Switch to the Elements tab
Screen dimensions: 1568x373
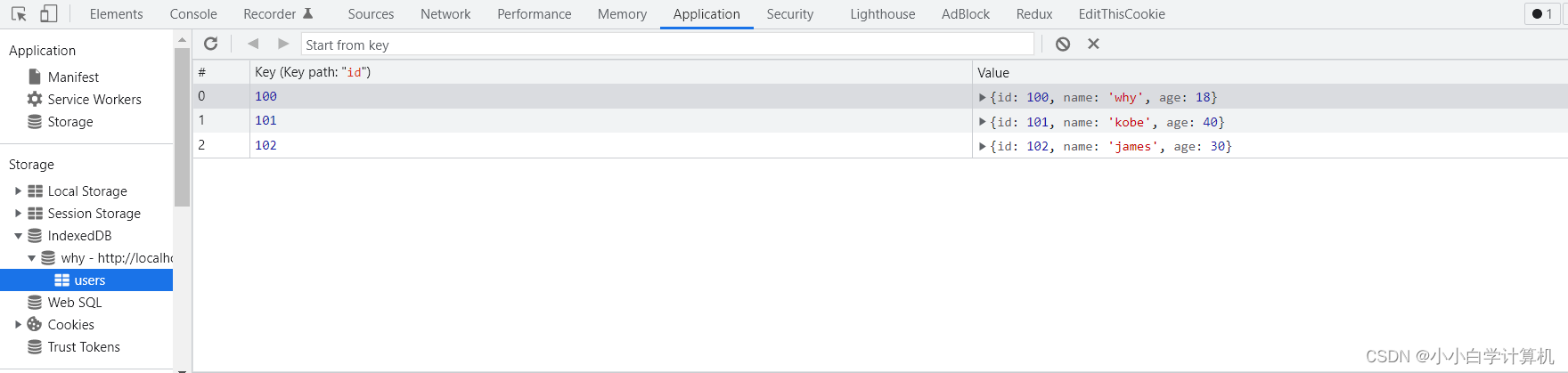coord(116,14)
